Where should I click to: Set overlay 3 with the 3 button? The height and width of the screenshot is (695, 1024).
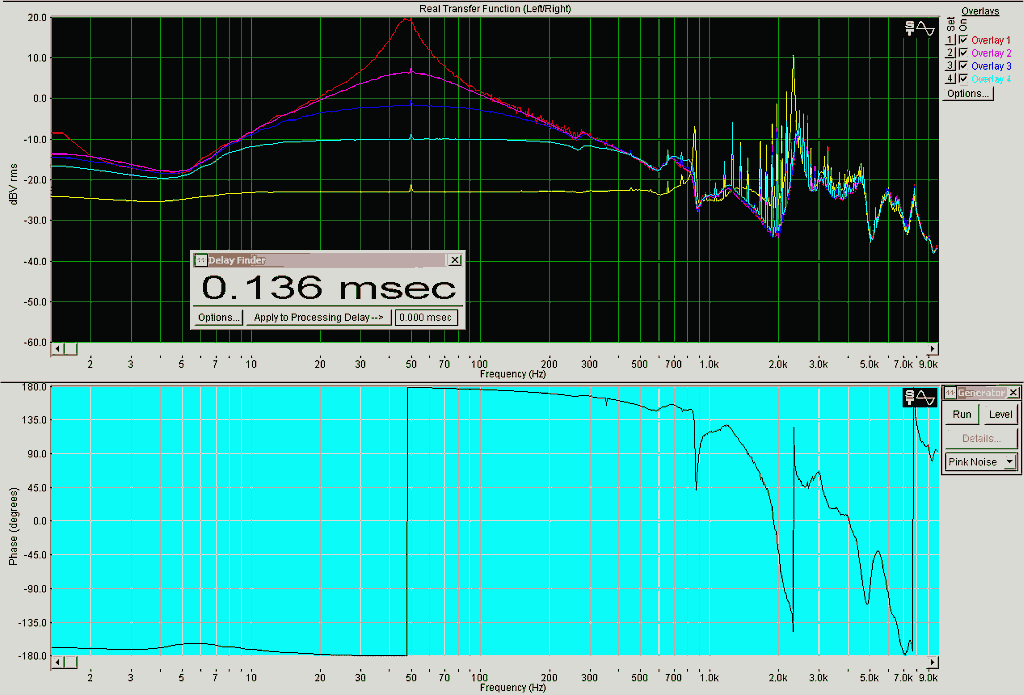coord(951,66)
